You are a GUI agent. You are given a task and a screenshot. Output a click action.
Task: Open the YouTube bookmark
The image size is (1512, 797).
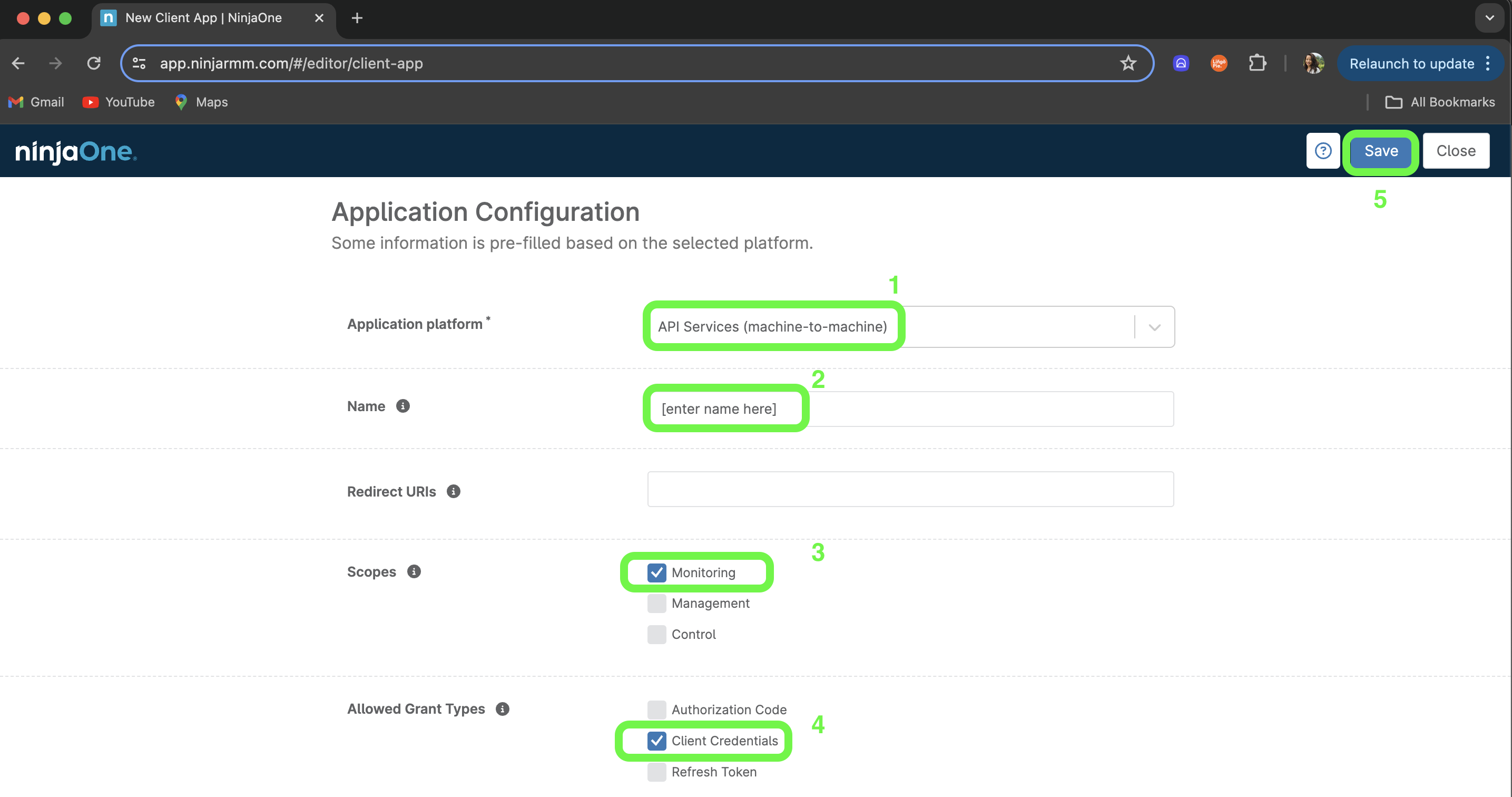click(119, 102)
